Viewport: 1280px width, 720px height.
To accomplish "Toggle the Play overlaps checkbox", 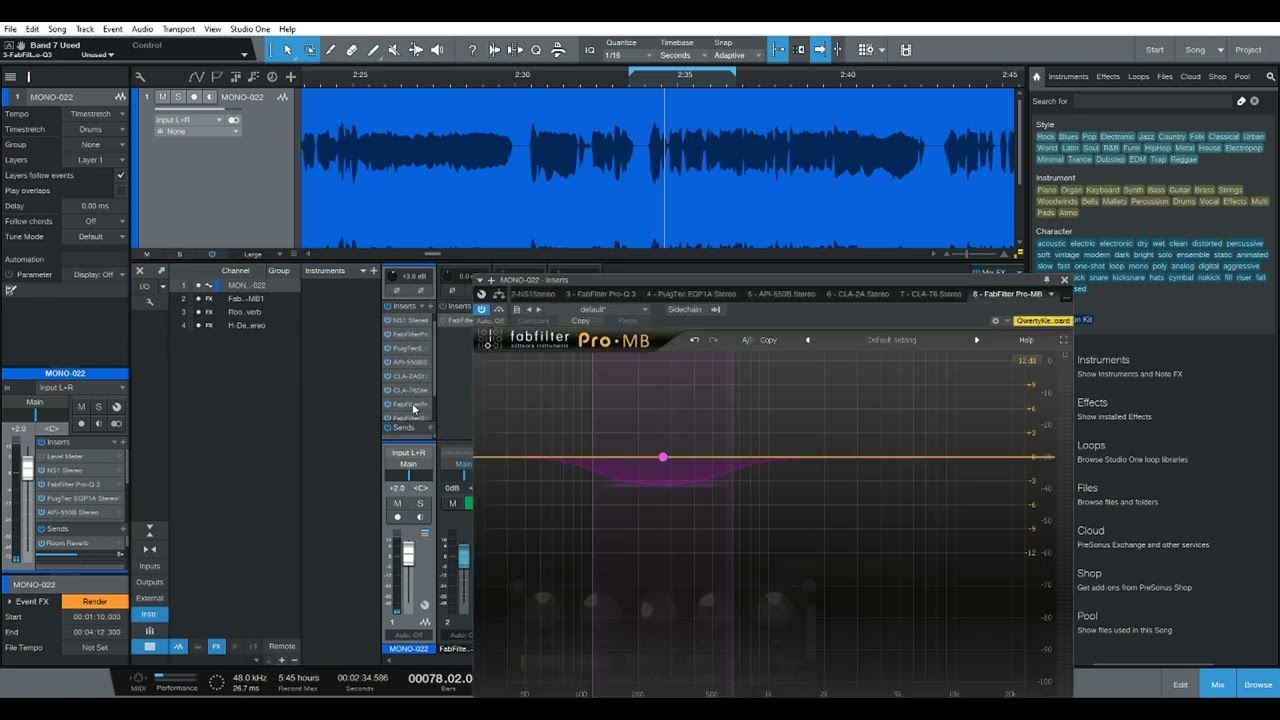I will (121, 190).
